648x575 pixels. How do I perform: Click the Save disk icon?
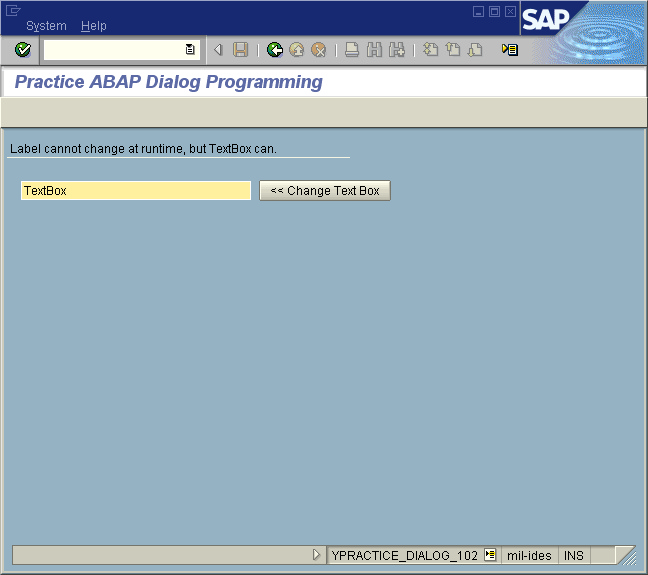click(241, 50)
